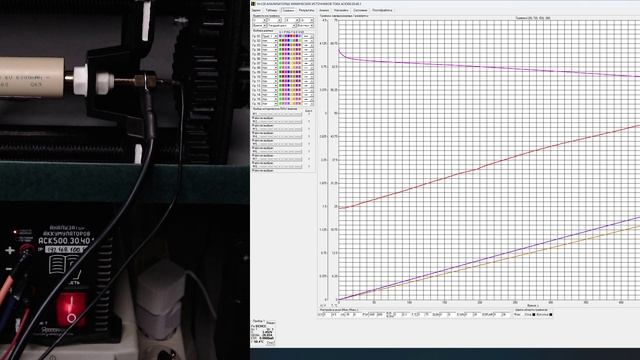Switch to the Состояние tab
The width and height of the screenshot is (640, 360).
(x=360, y=10)
